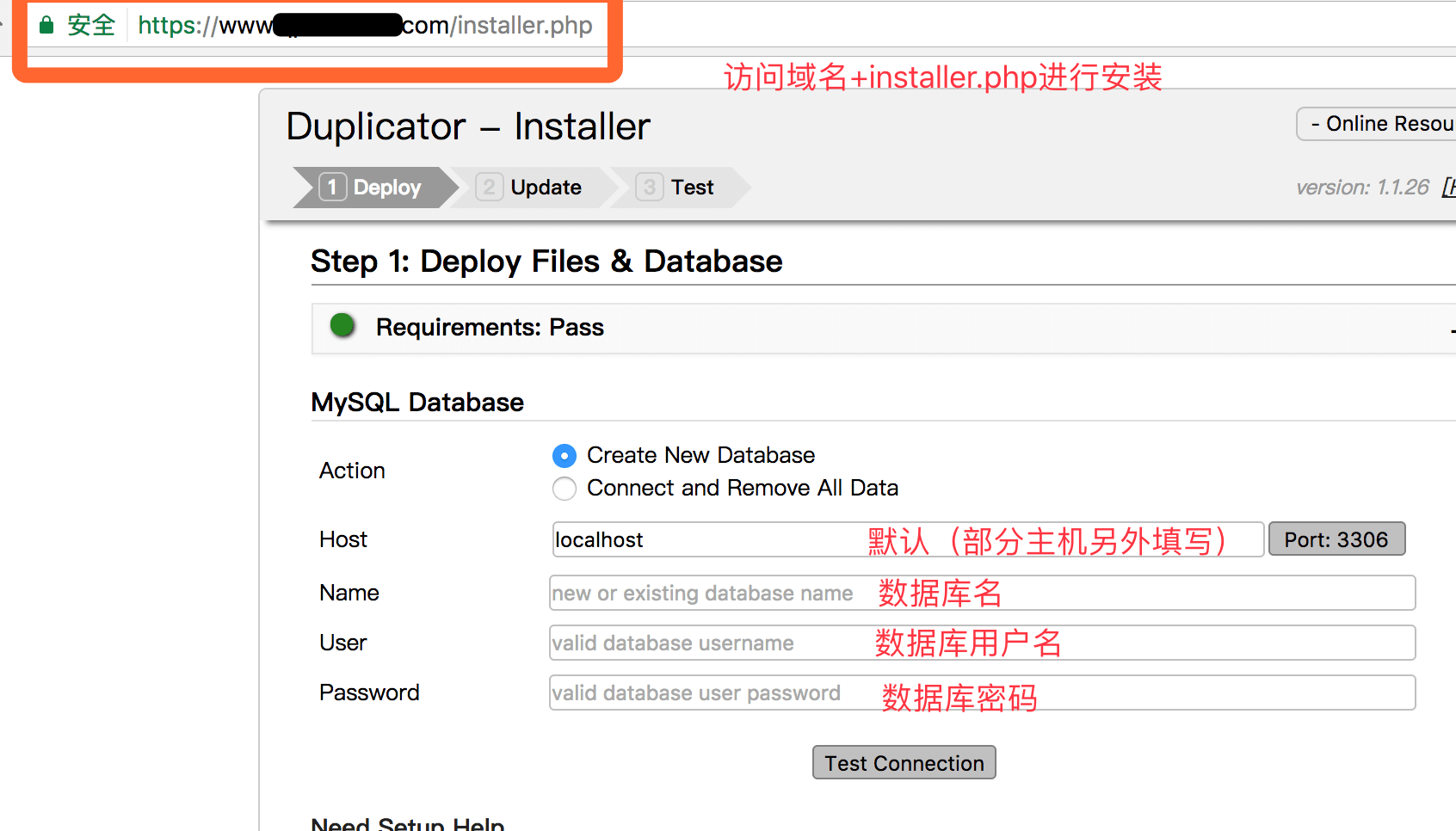
Task: Click the numbered "1" badge on Deploy step
Action: (333, 187)
